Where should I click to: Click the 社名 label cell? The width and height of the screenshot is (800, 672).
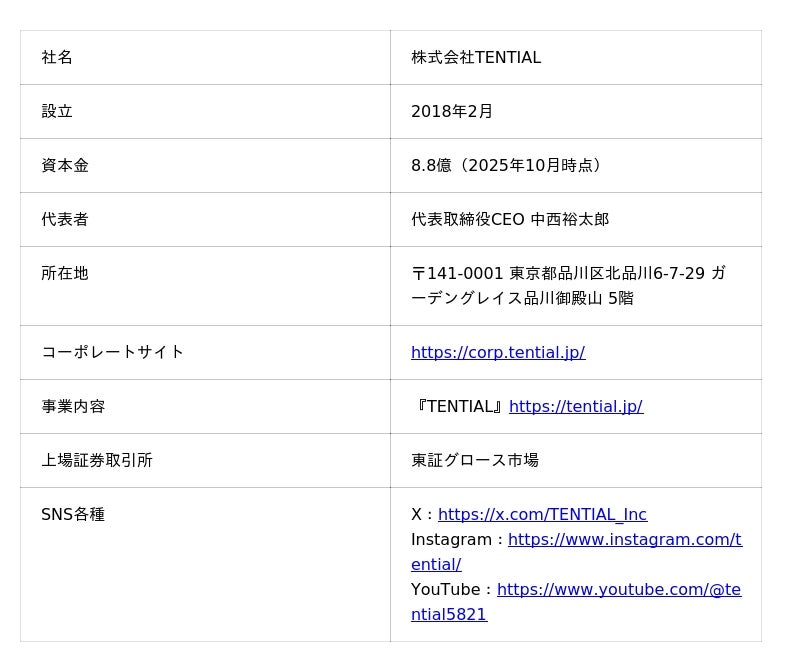coord(57,58)
